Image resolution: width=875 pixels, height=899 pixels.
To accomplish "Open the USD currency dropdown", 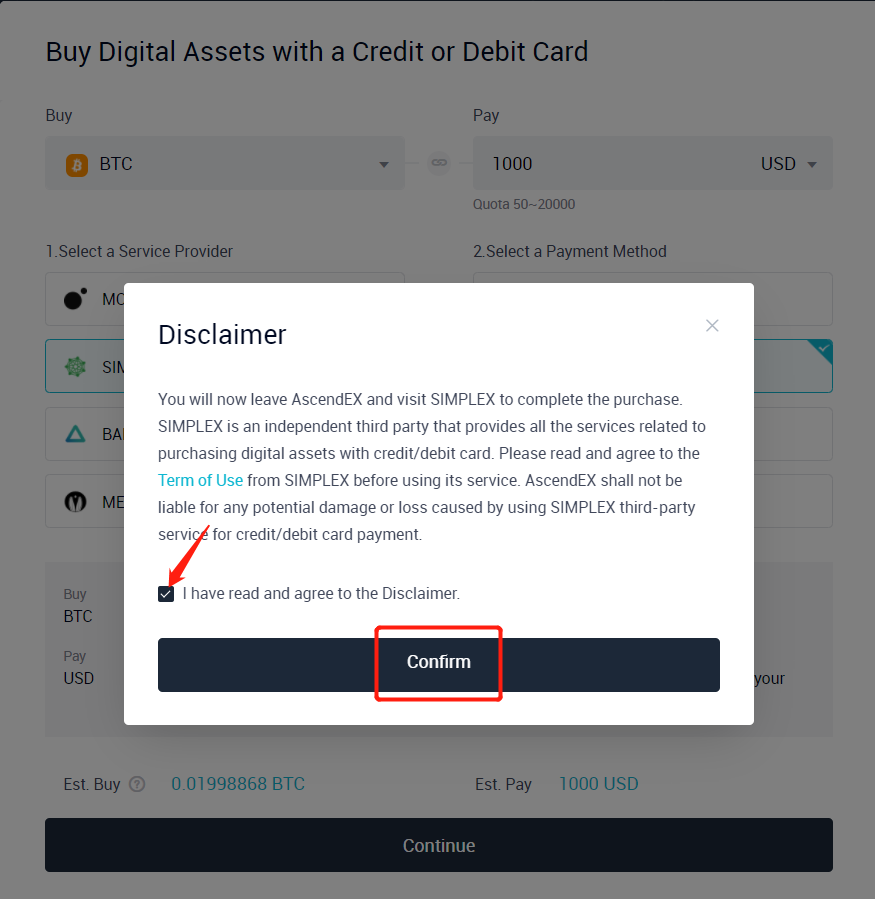I will pos(789,164).
